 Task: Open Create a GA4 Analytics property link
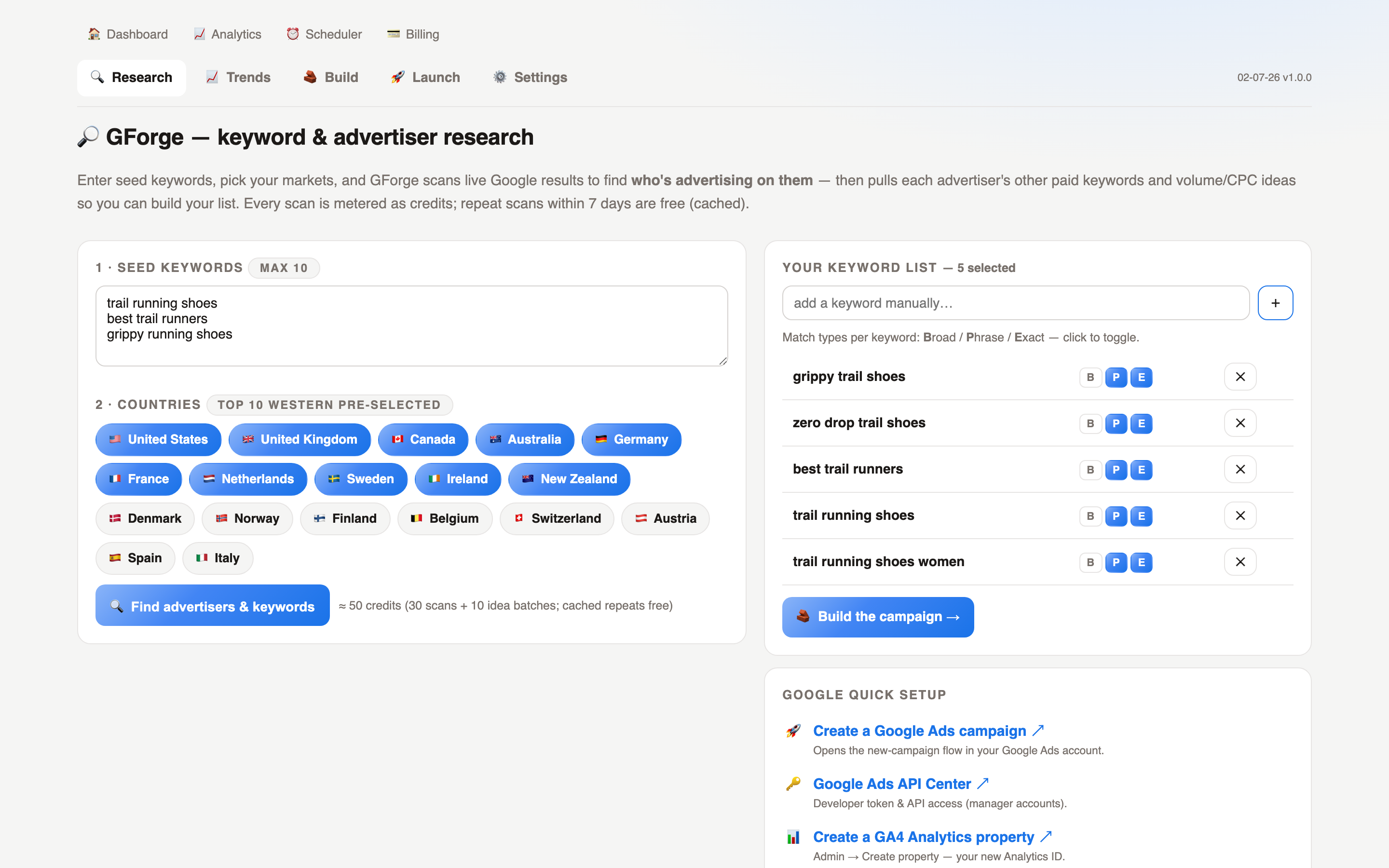pyautogui.click(x=932, y=837)
